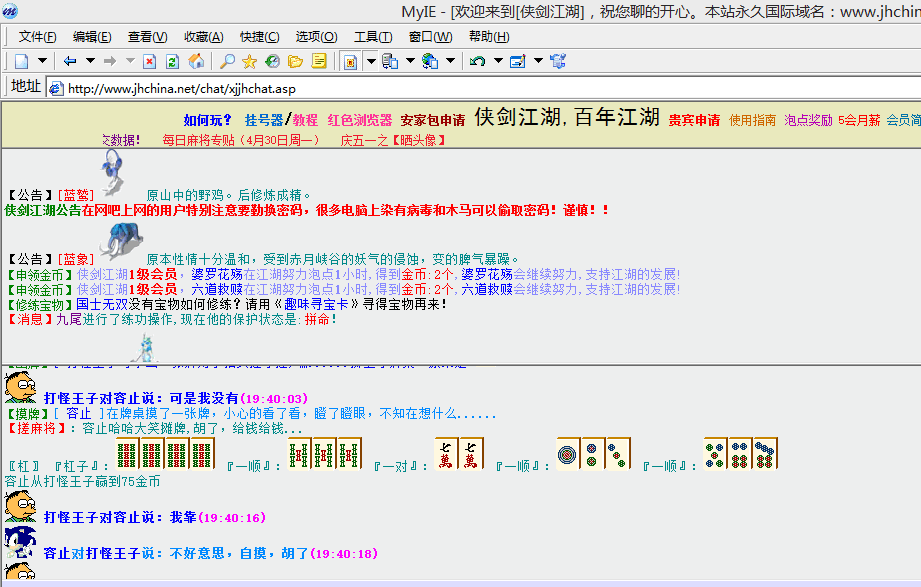921x587 pixels.
Task: Click player name 国士无双
Action: tap(102, 304)
